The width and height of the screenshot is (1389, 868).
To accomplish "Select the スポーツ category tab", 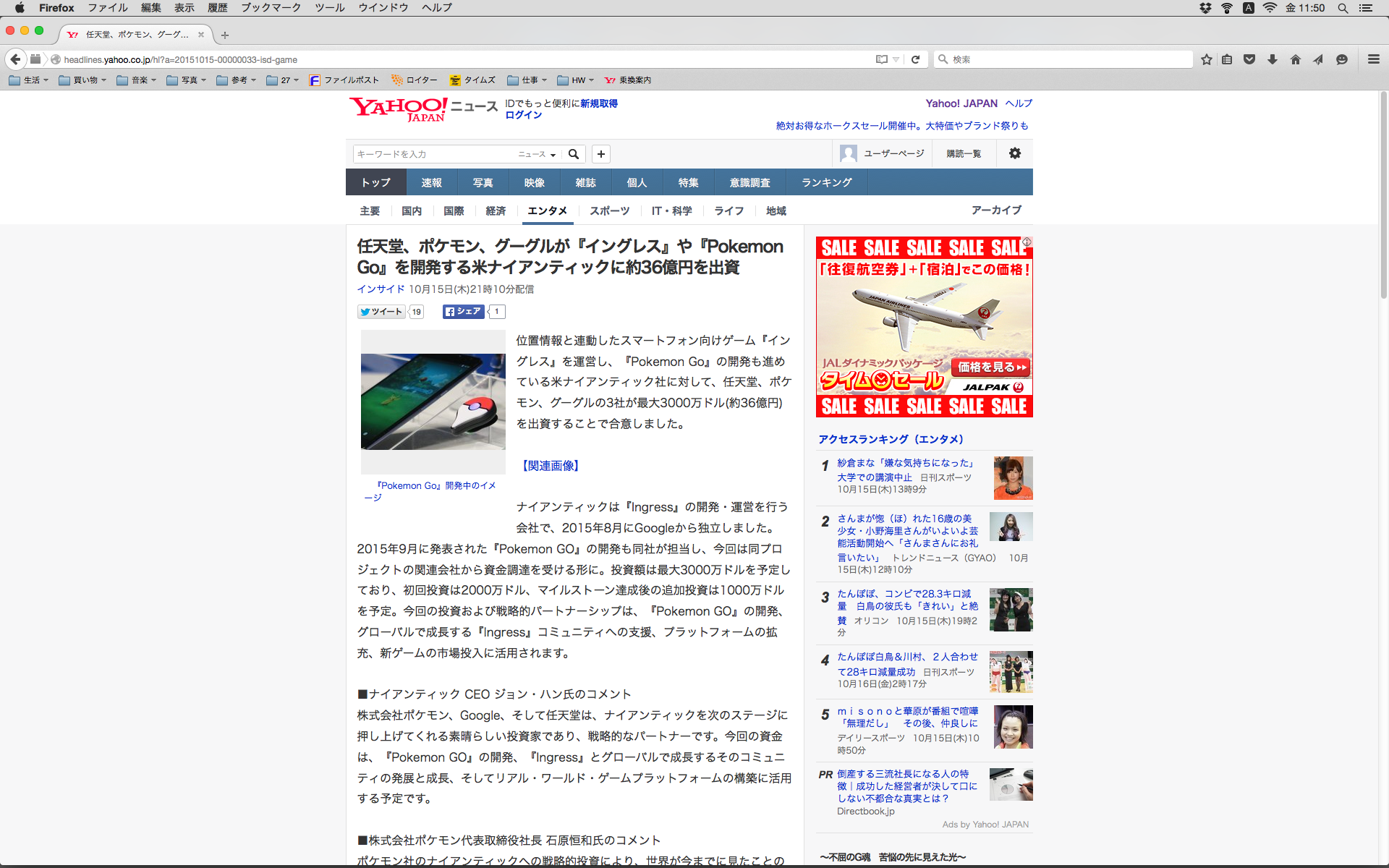I will (x=609, y=210).
